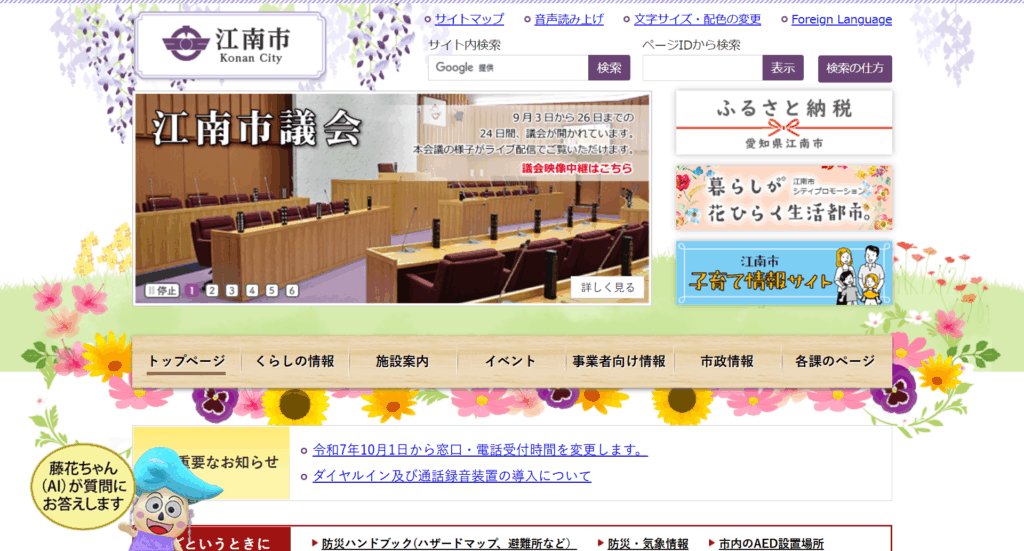Focus the Google site search field

tap(508, 68)
